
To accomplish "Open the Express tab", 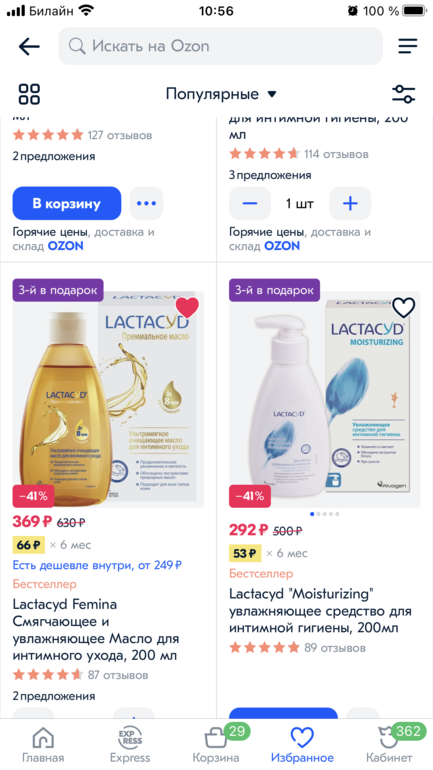I will [130, 745].
